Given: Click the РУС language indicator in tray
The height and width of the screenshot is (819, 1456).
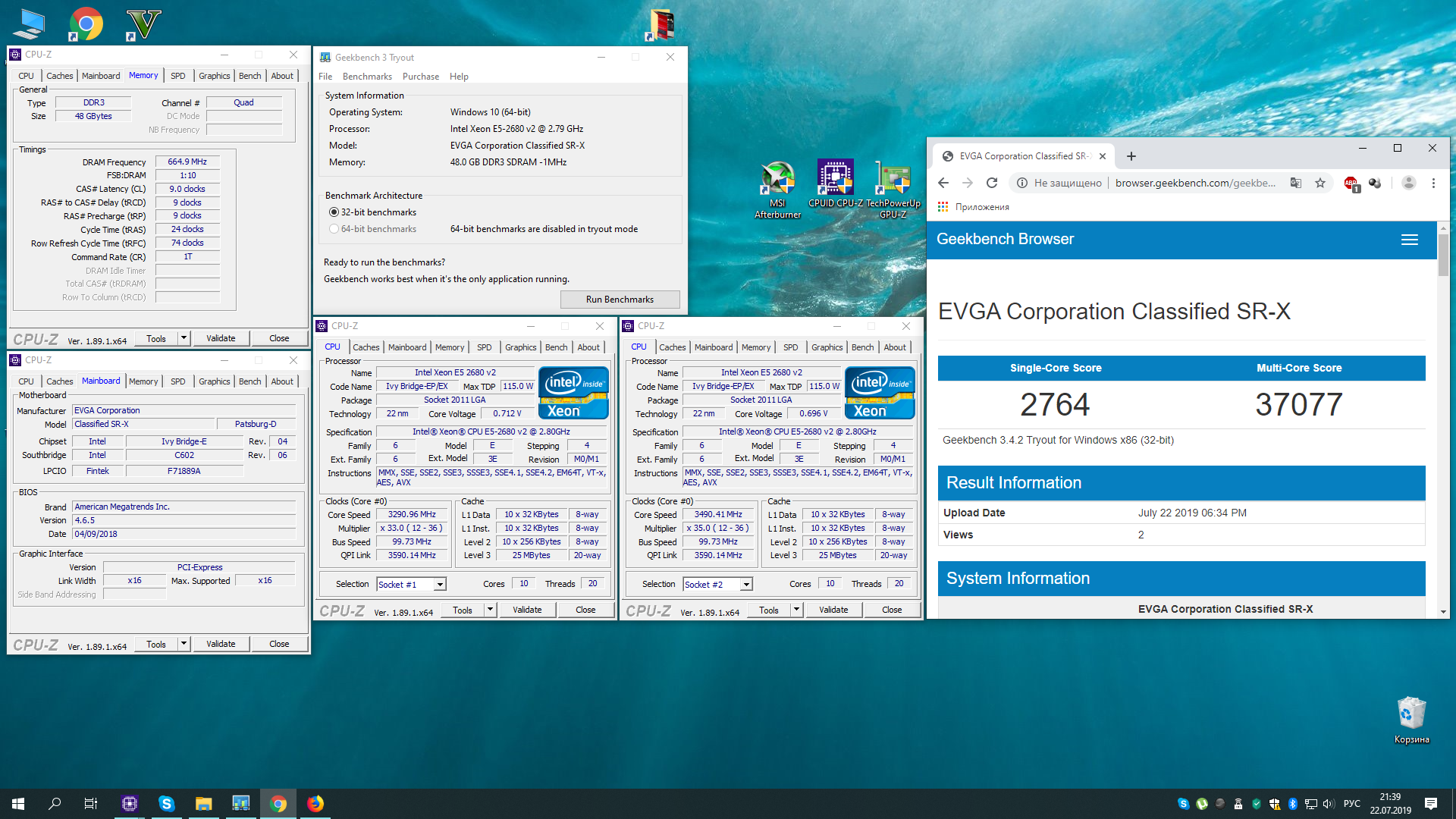Looking at the screenshot, I should tap(1351, 804).
